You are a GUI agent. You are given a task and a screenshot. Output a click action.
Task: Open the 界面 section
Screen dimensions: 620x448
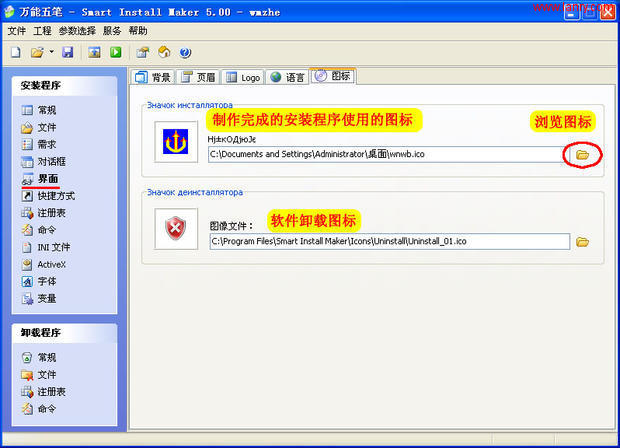coord(48,179)
